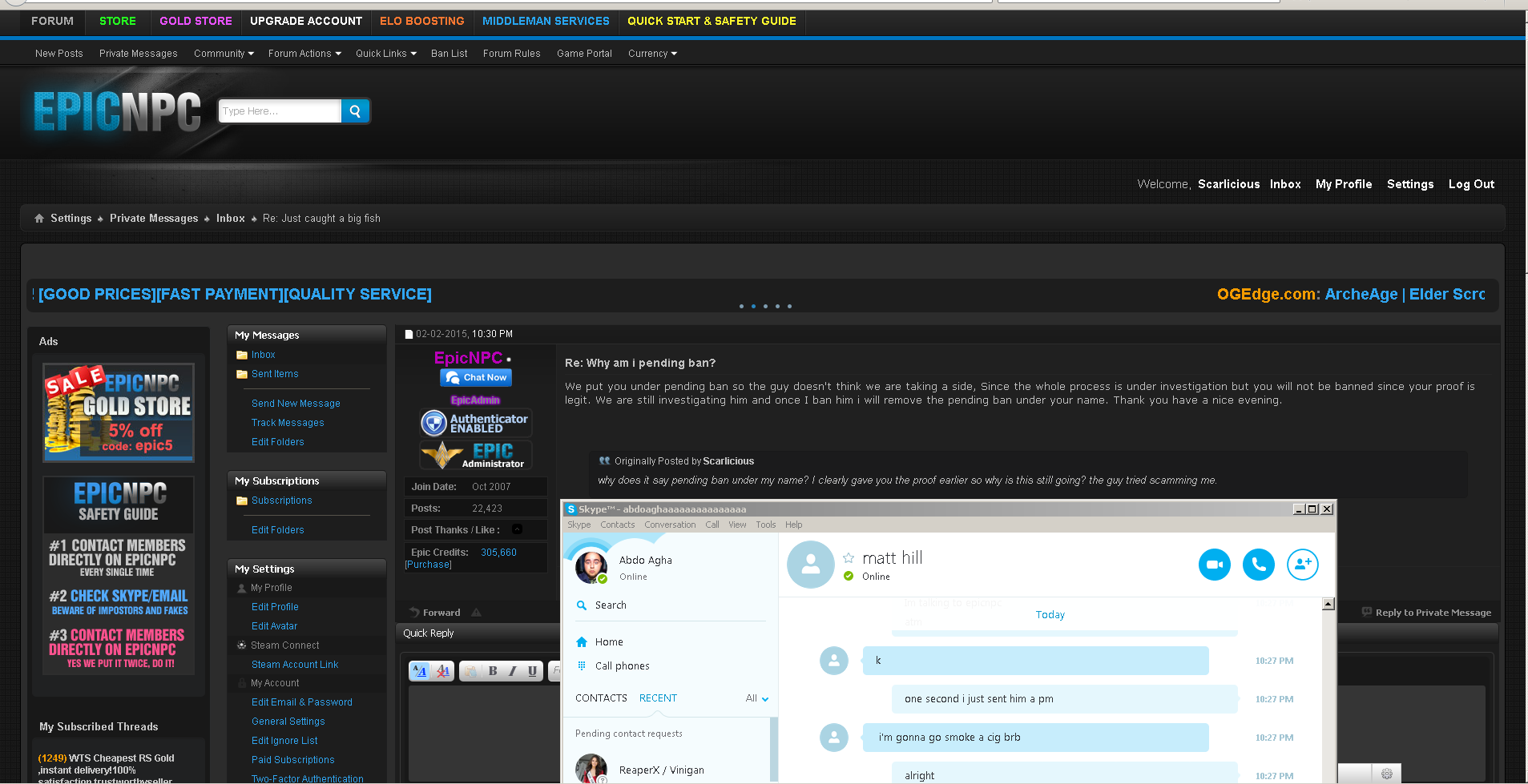Add people to the matt hill conversation

(x=1302, y=565)
